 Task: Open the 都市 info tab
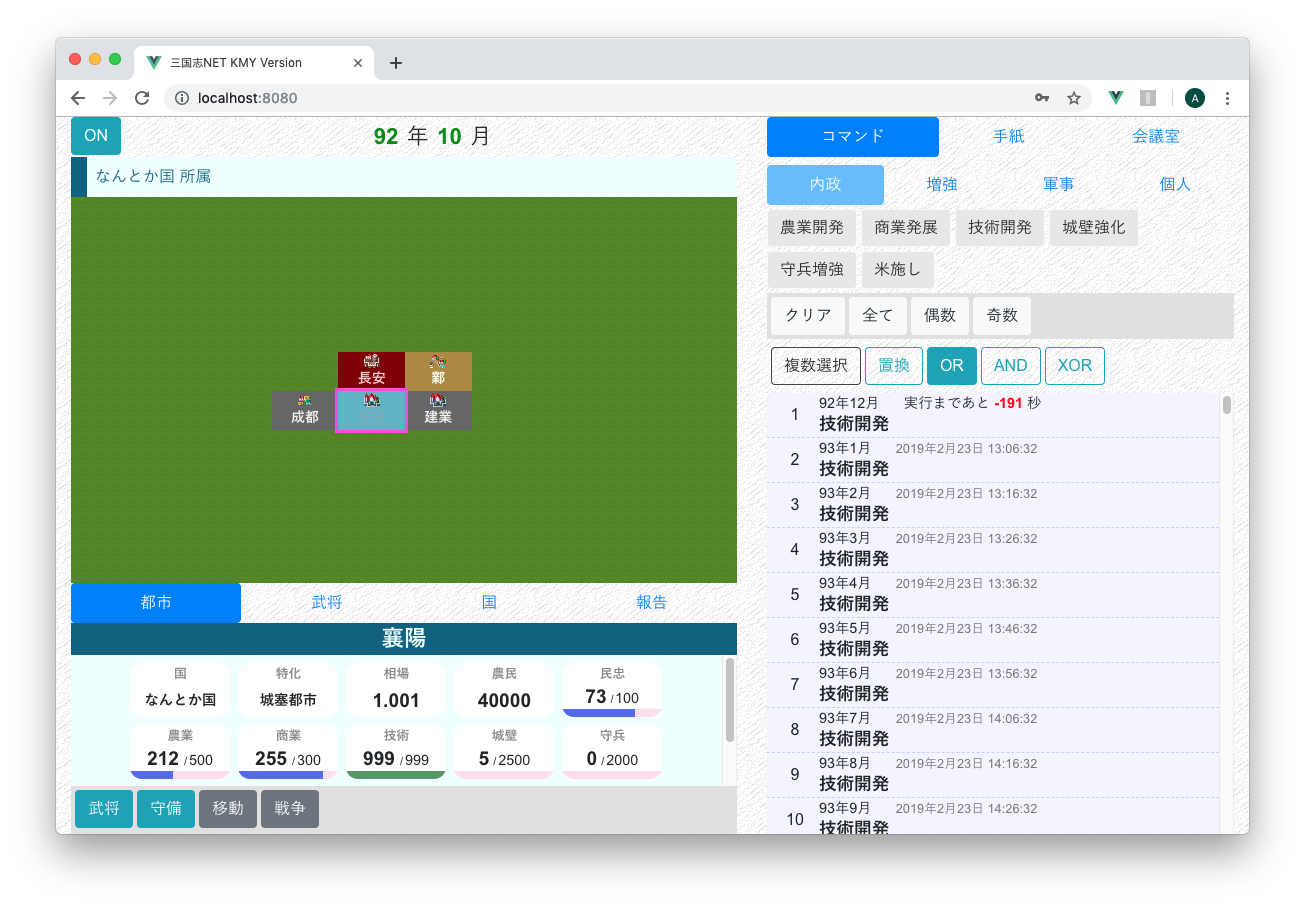coord(156,603)
